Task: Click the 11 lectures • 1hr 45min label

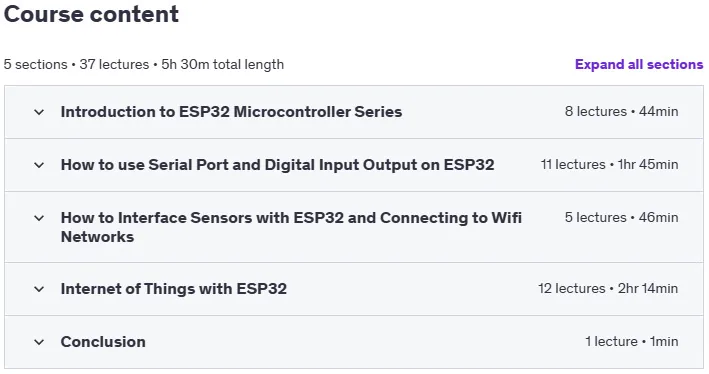Action: point(609,165)
